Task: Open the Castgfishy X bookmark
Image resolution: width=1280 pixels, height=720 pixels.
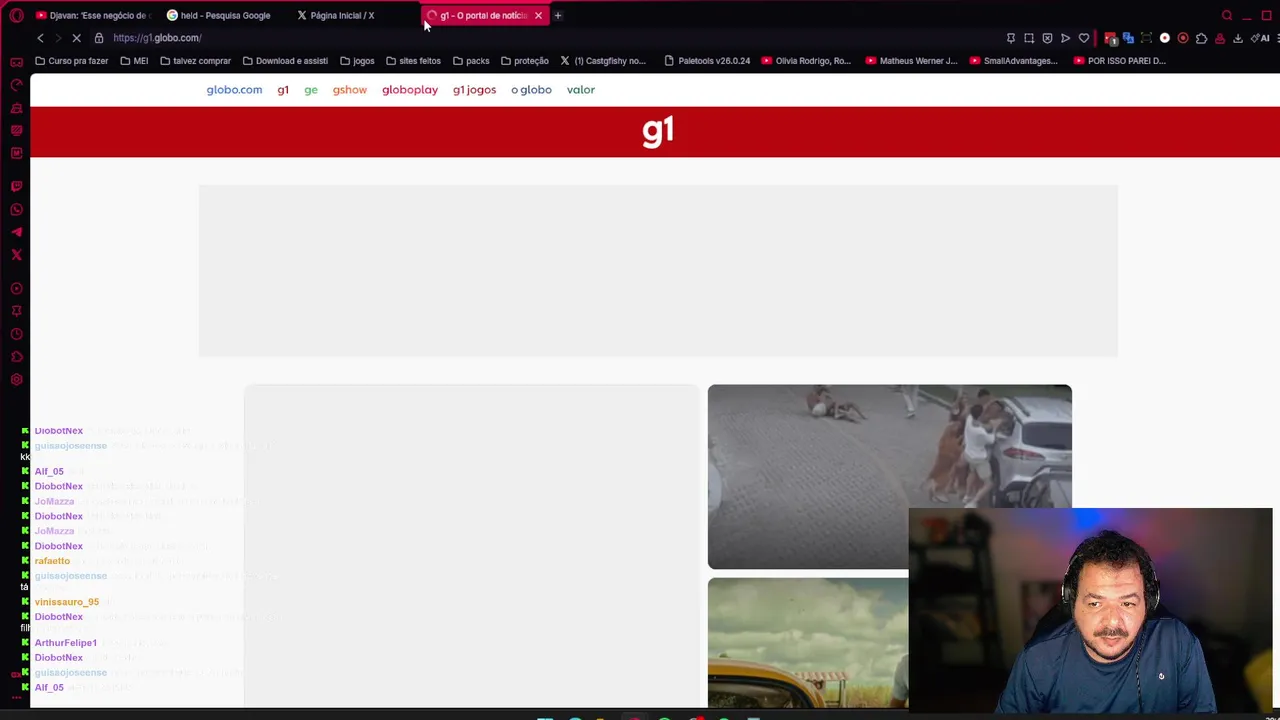Action: [x=603, y=61]
